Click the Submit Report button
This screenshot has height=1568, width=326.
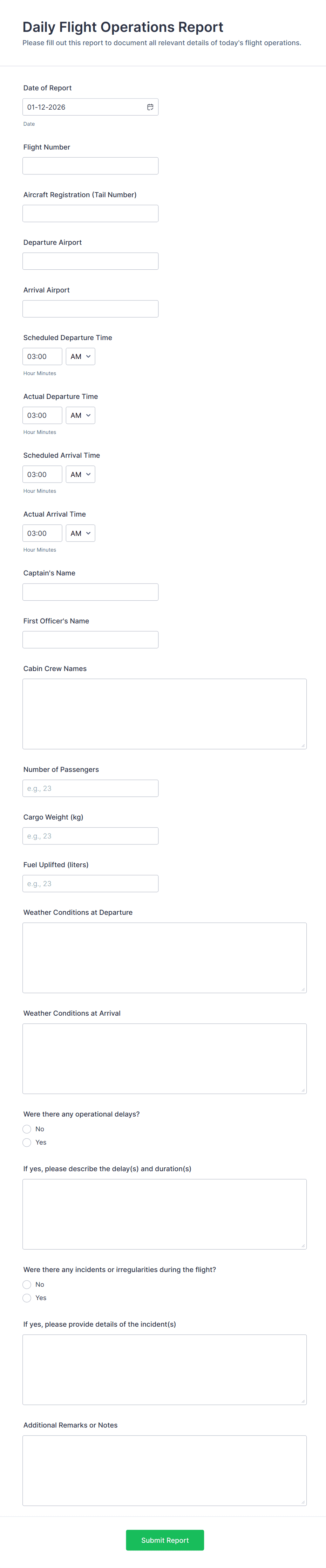coord(164,1540)
